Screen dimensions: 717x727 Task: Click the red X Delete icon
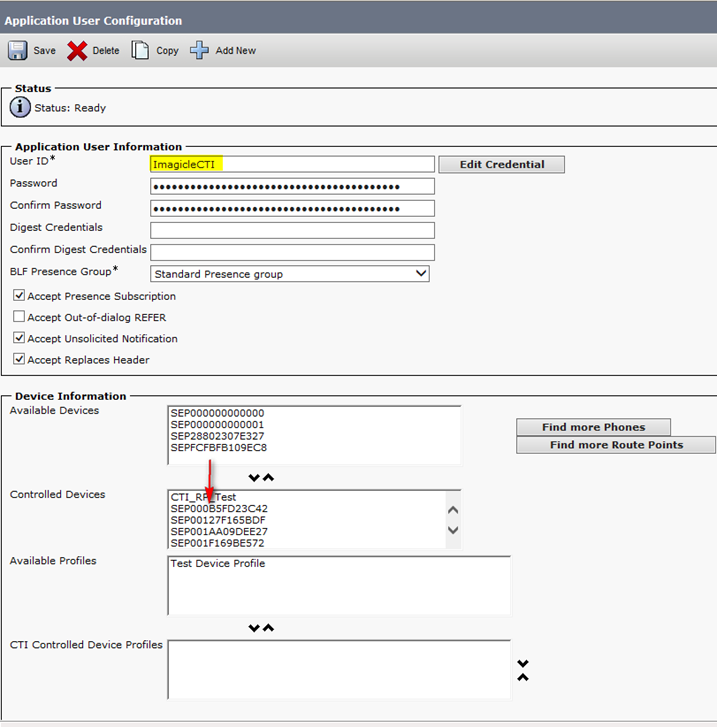(x=77, y=51)
